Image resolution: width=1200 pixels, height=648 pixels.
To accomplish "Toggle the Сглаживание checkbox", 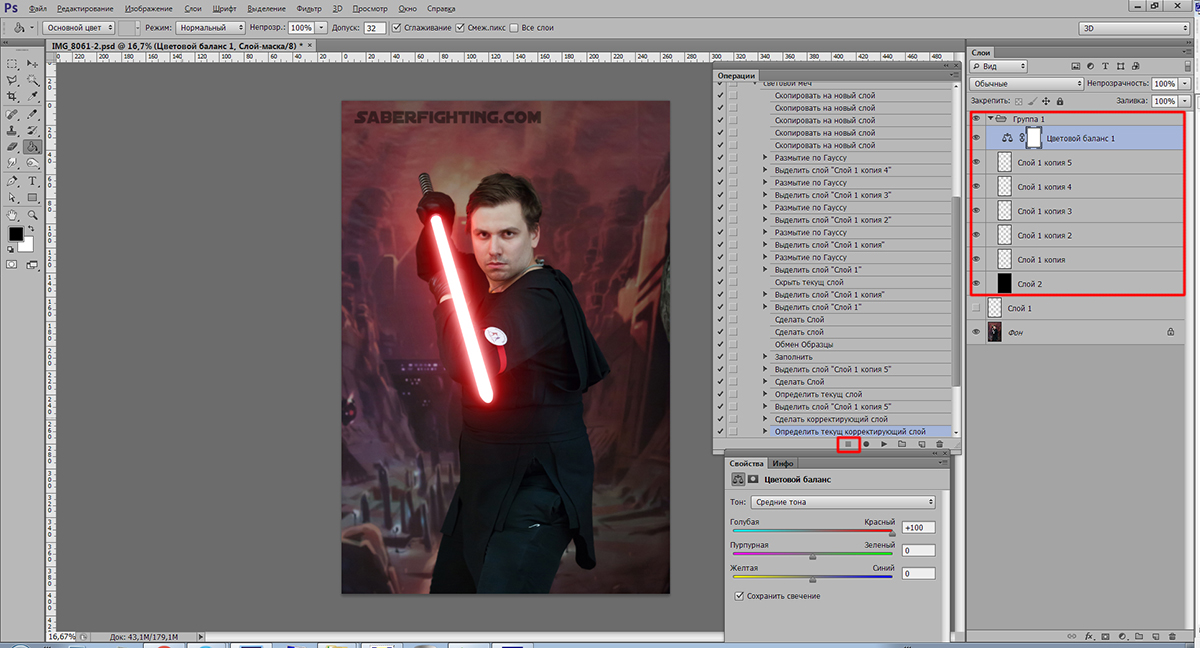I will [397, 27].
